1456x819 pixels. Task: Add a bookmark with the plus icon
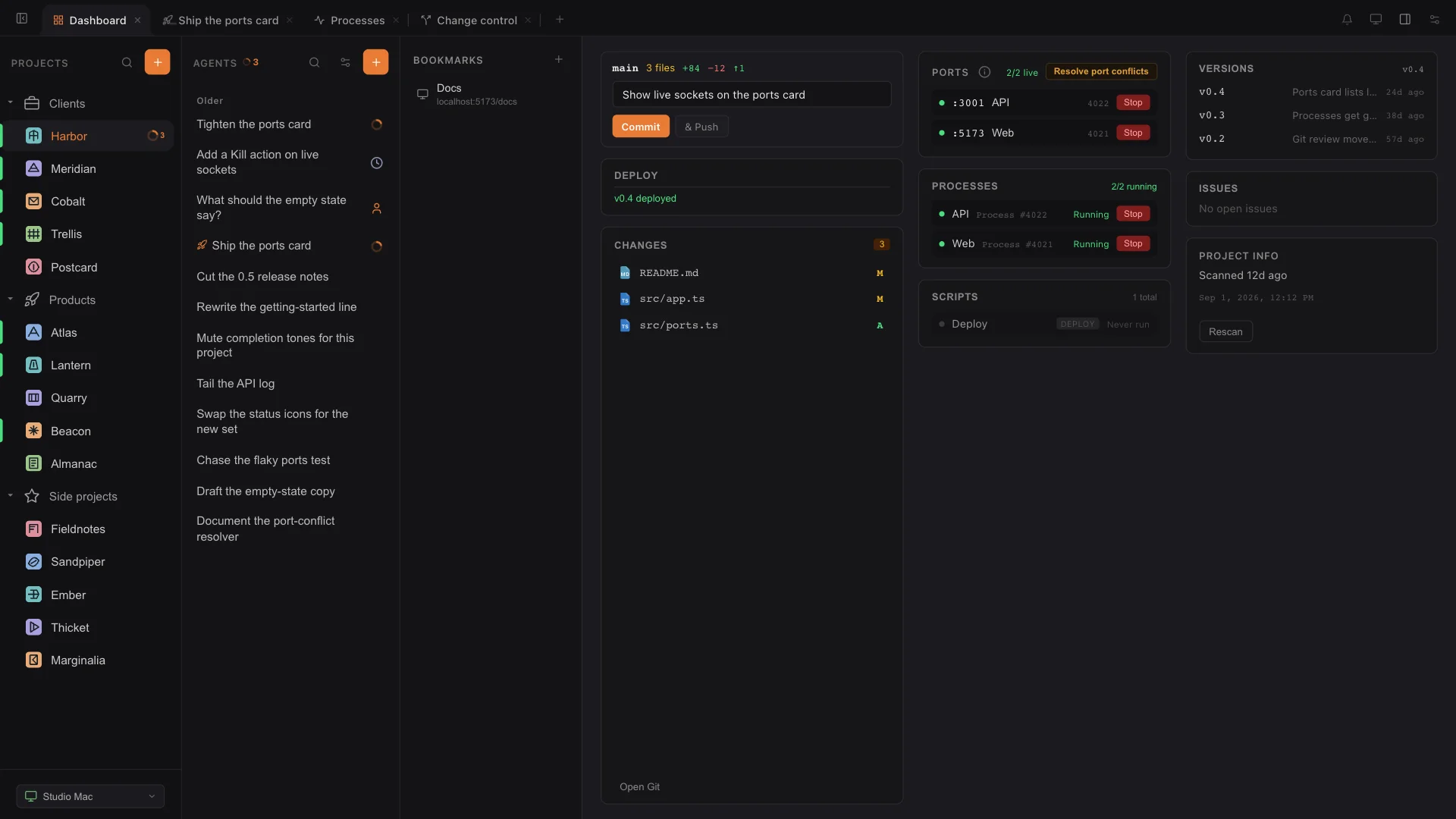559,59
